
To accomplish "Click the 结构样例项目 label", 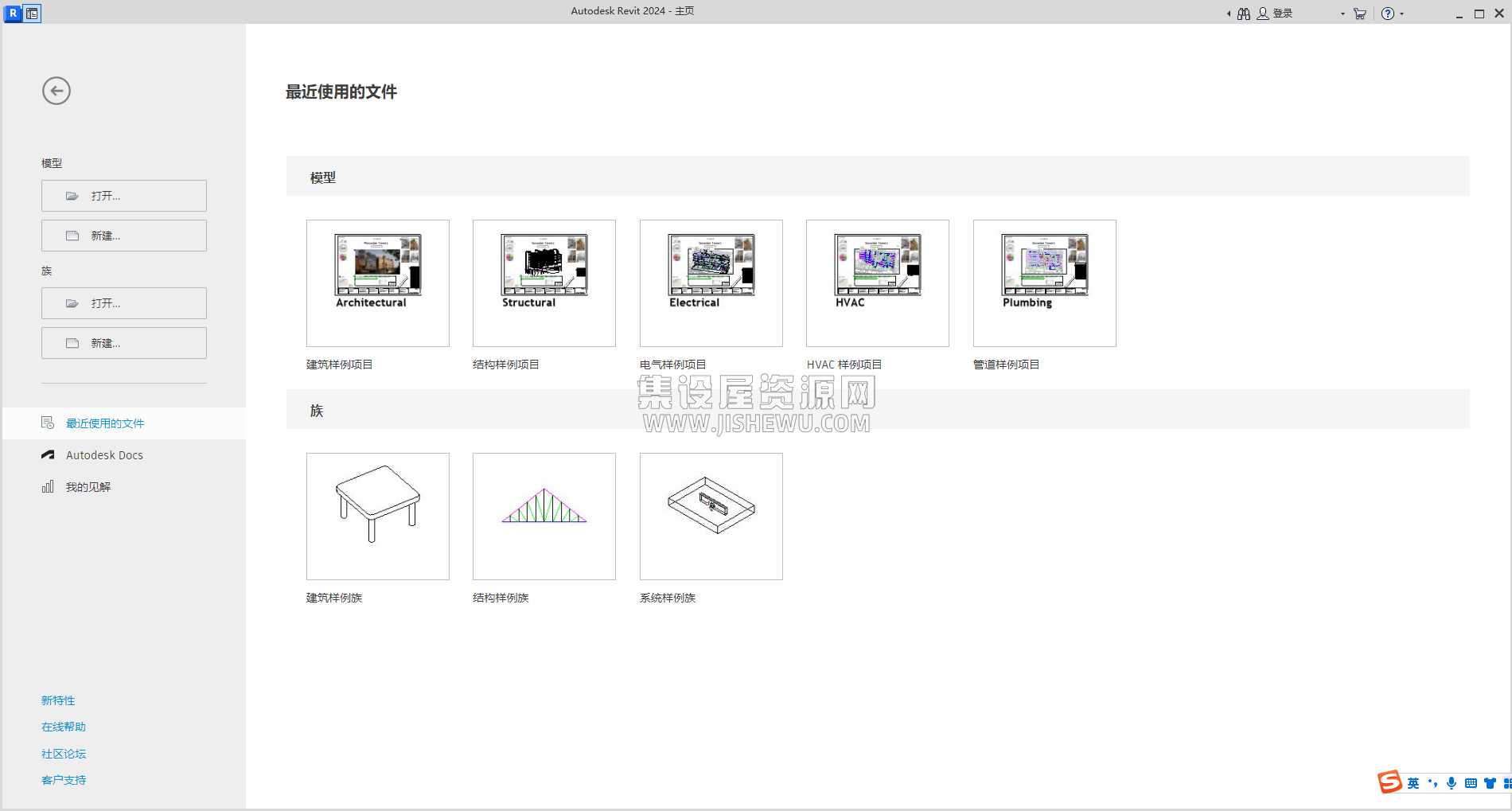I will point(506,365).
